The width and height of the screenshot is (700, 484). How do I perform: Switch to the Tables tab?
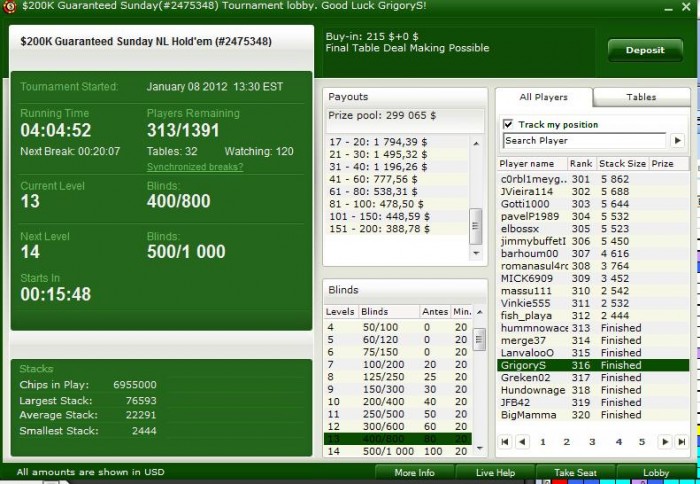(641, 97)
